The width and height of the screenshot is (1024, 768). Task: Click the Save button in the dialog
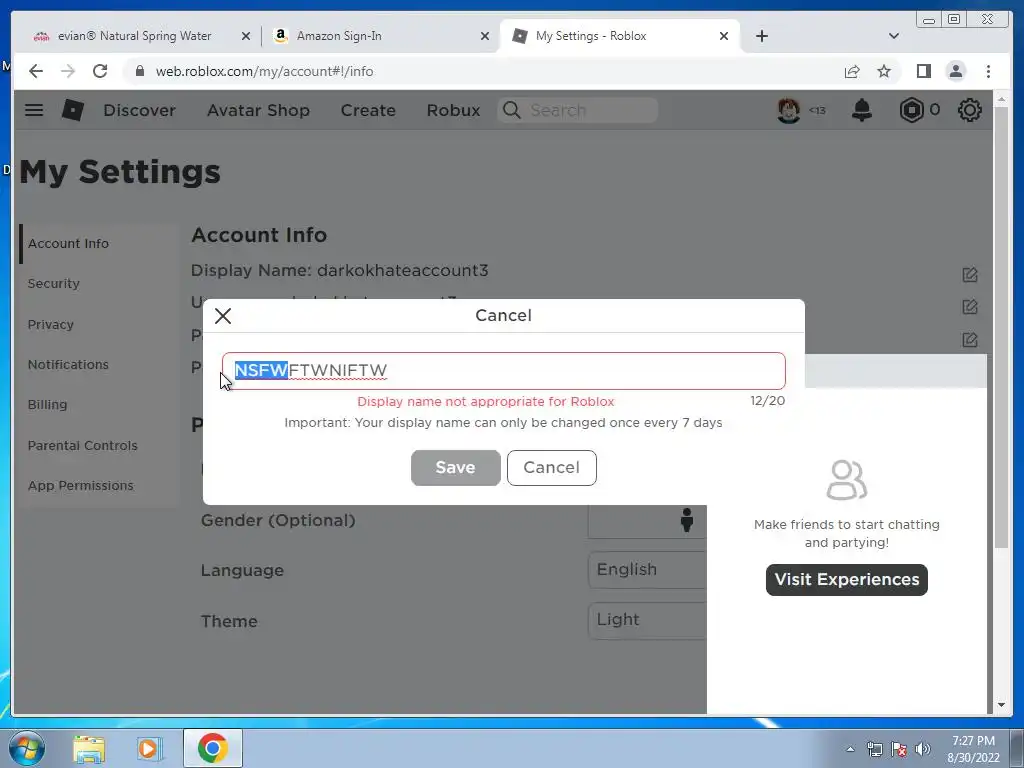coord(455,468)
